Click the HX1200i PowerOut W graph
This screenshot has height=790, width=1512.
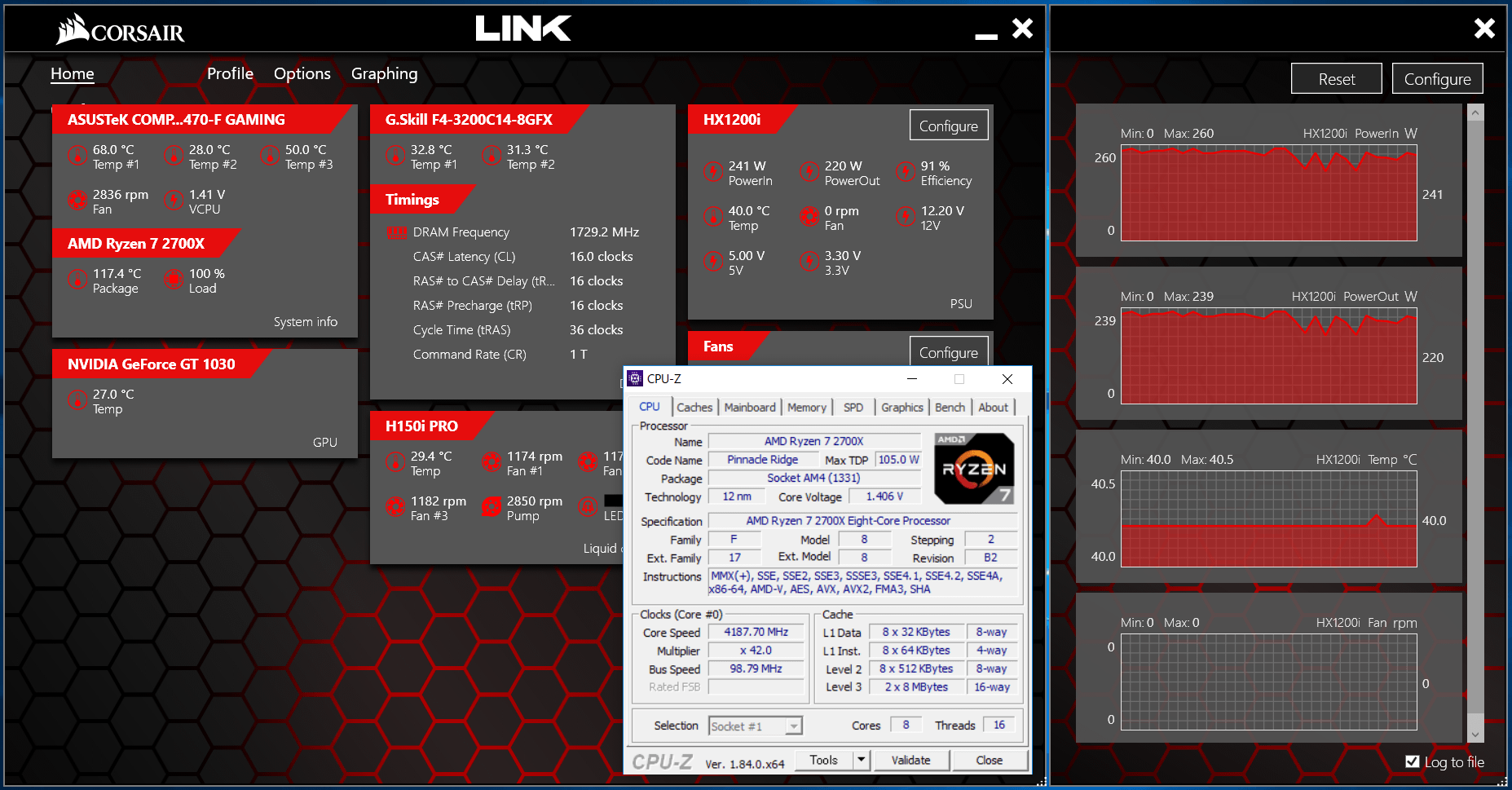tap(1268, 356)
